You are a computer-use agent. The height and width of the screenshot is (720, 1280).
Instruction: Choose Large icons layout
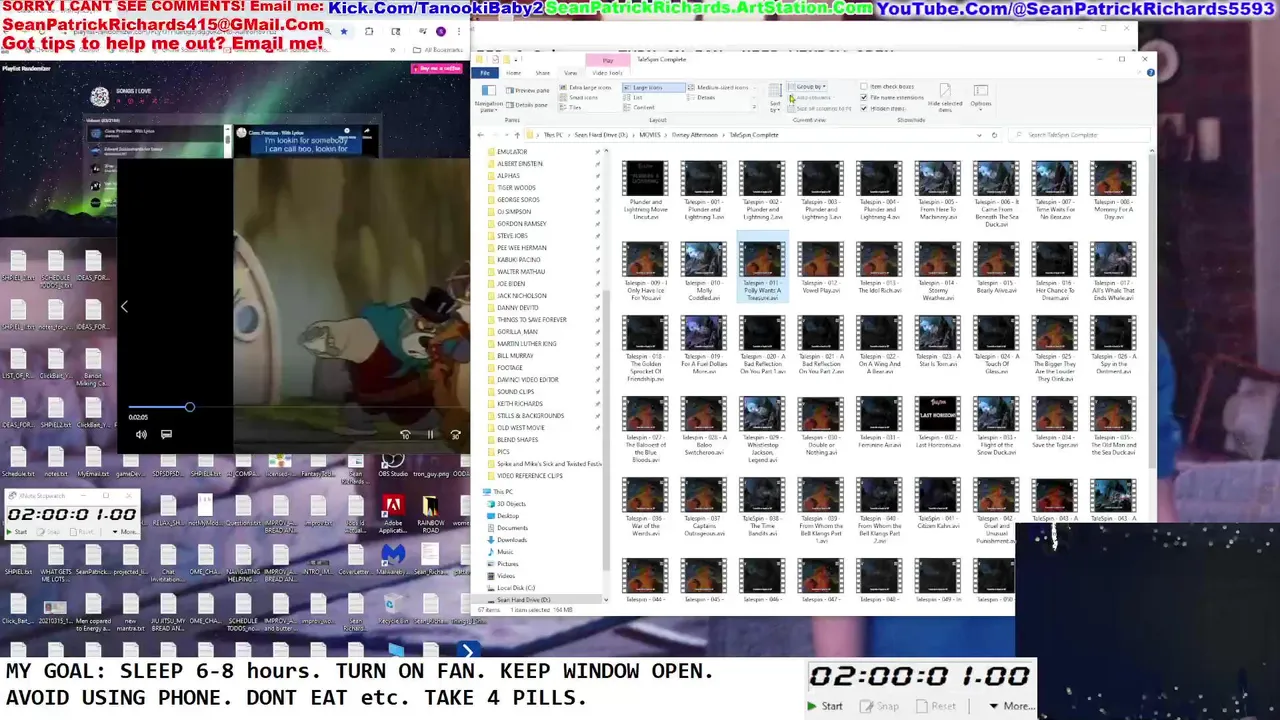pyautogui.click(x=655, y=88)
